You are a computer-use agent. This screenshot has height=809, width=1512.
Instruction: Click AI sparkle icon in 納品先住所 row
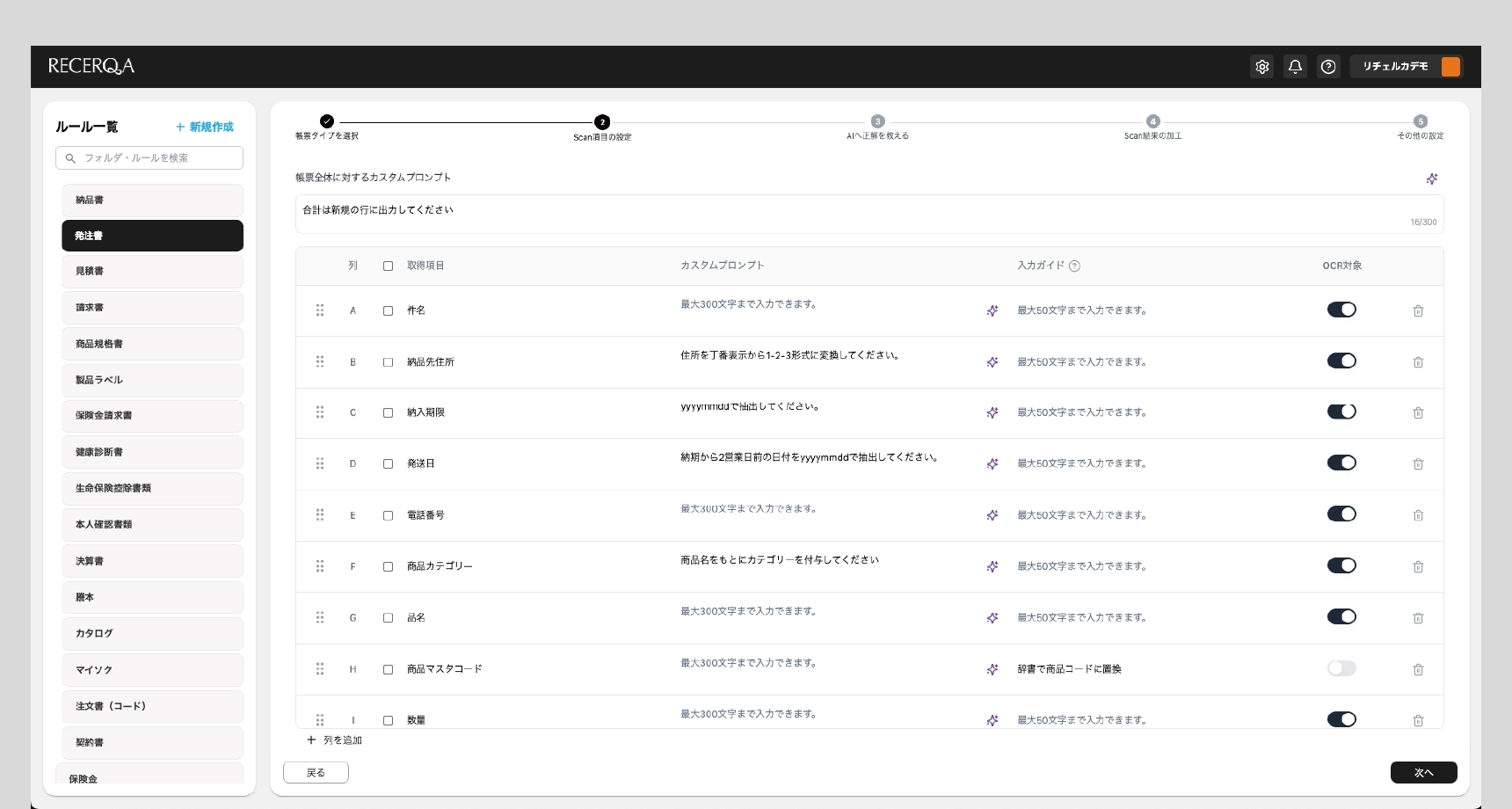point(992,362)
